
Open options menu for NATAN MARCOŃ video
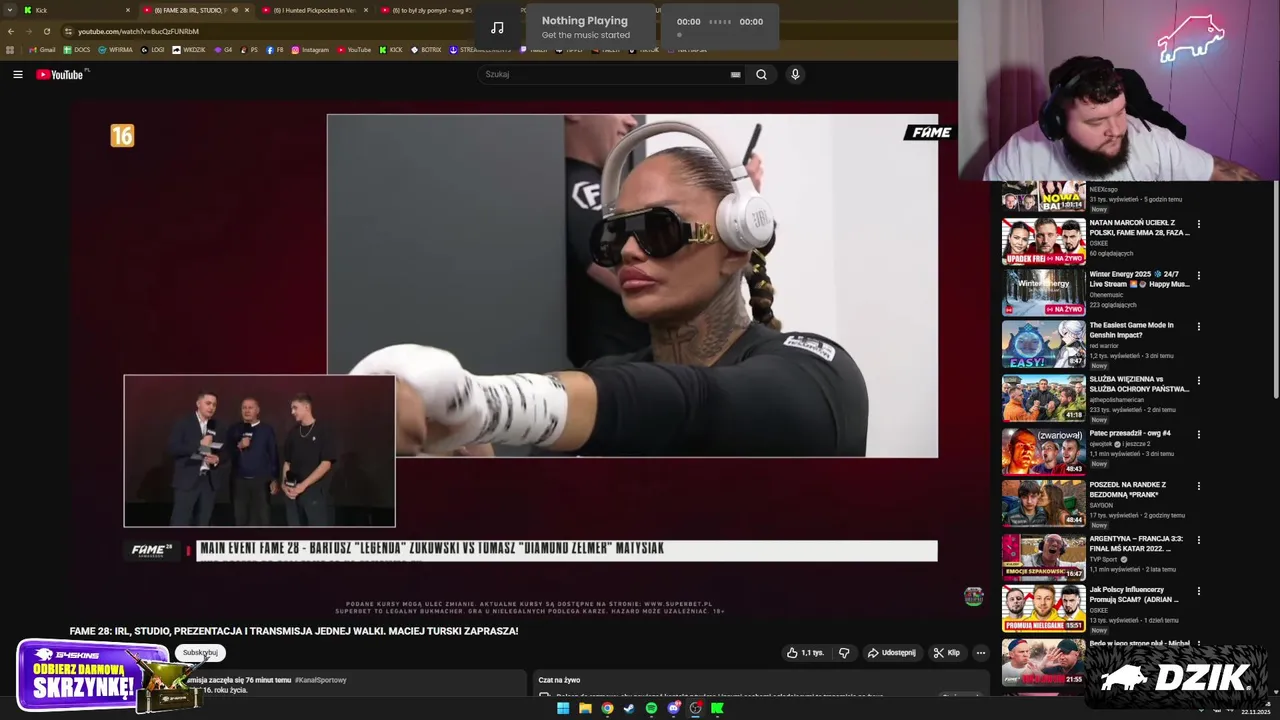click(x=1198, y=224)
